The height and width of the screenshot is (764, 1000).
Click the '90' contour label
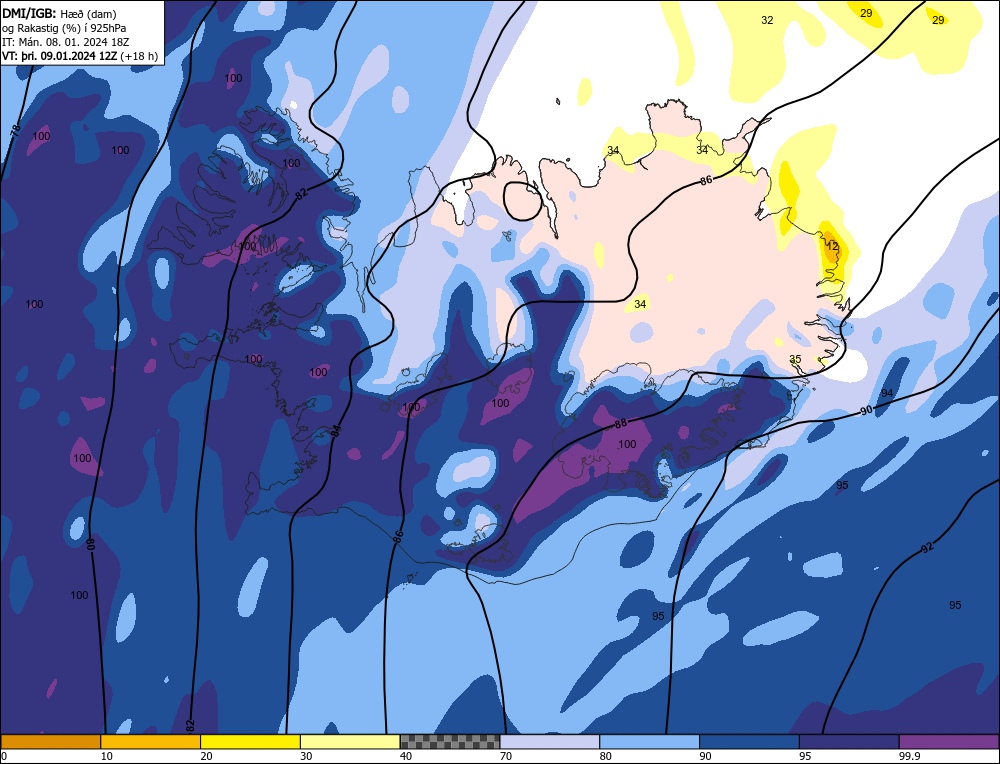click(866, 410)
